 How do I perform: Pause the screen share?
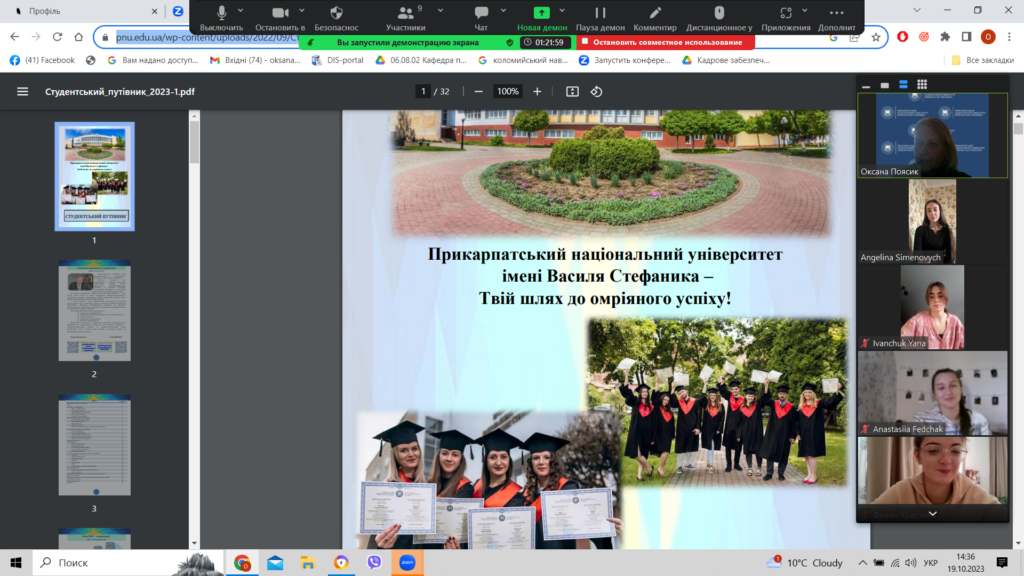pos(600,14)
